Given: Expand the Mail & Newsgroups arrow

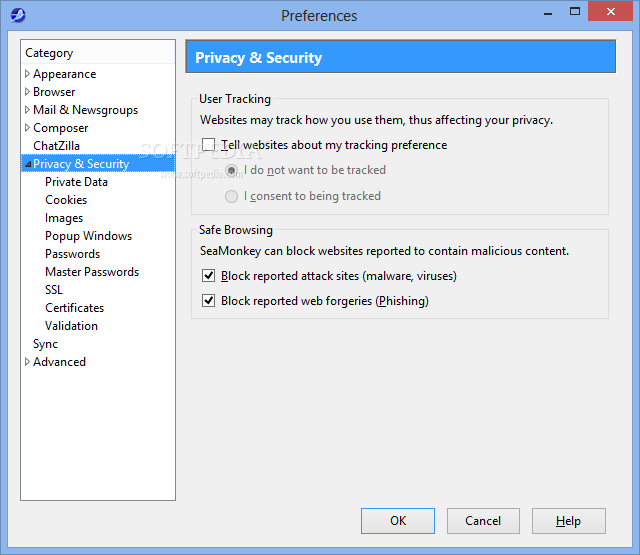Looking at the screenshot, I should click(27, 110).
